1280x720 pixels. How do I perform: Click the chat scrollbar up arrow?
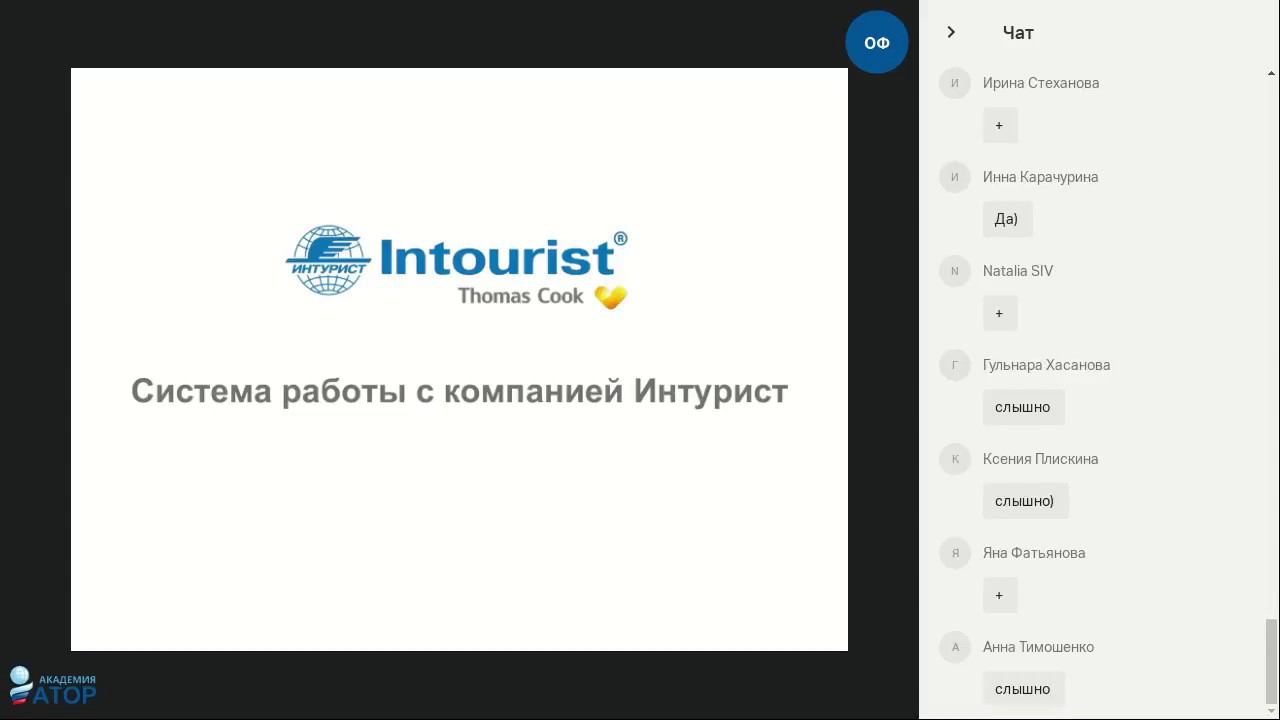(1271, 73)
